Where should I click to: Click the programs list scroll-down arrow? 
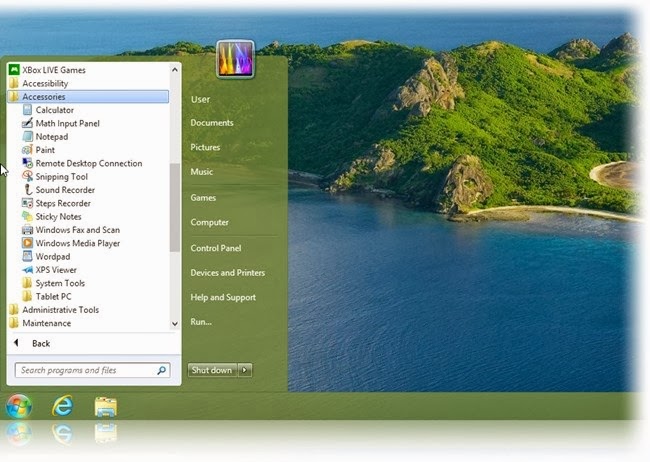175,324
